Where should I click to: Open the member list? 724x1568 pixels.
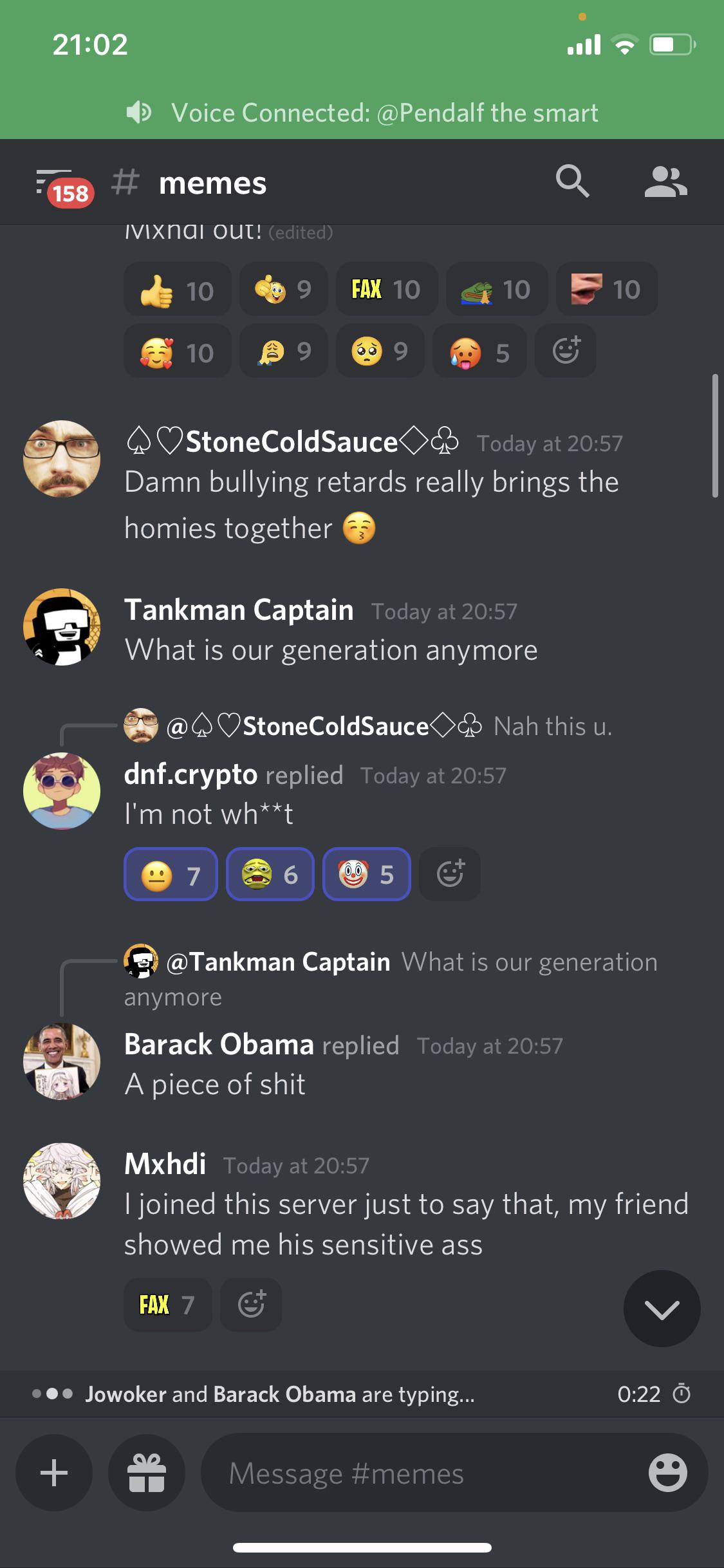pyautogui.click(x=667, y=182)
